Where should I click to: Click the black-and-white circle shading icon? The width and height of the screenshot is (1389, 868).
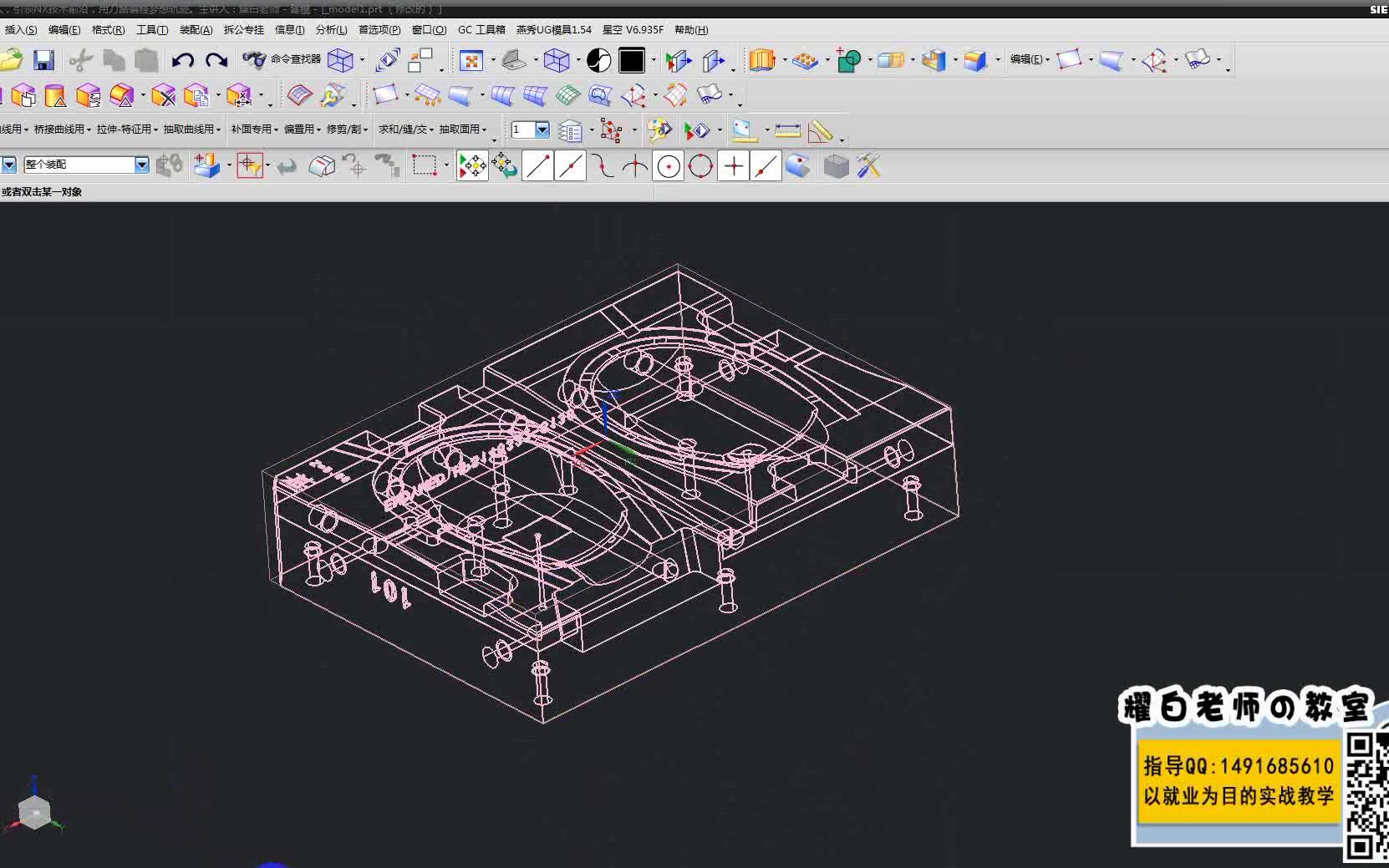coord(598,60)
